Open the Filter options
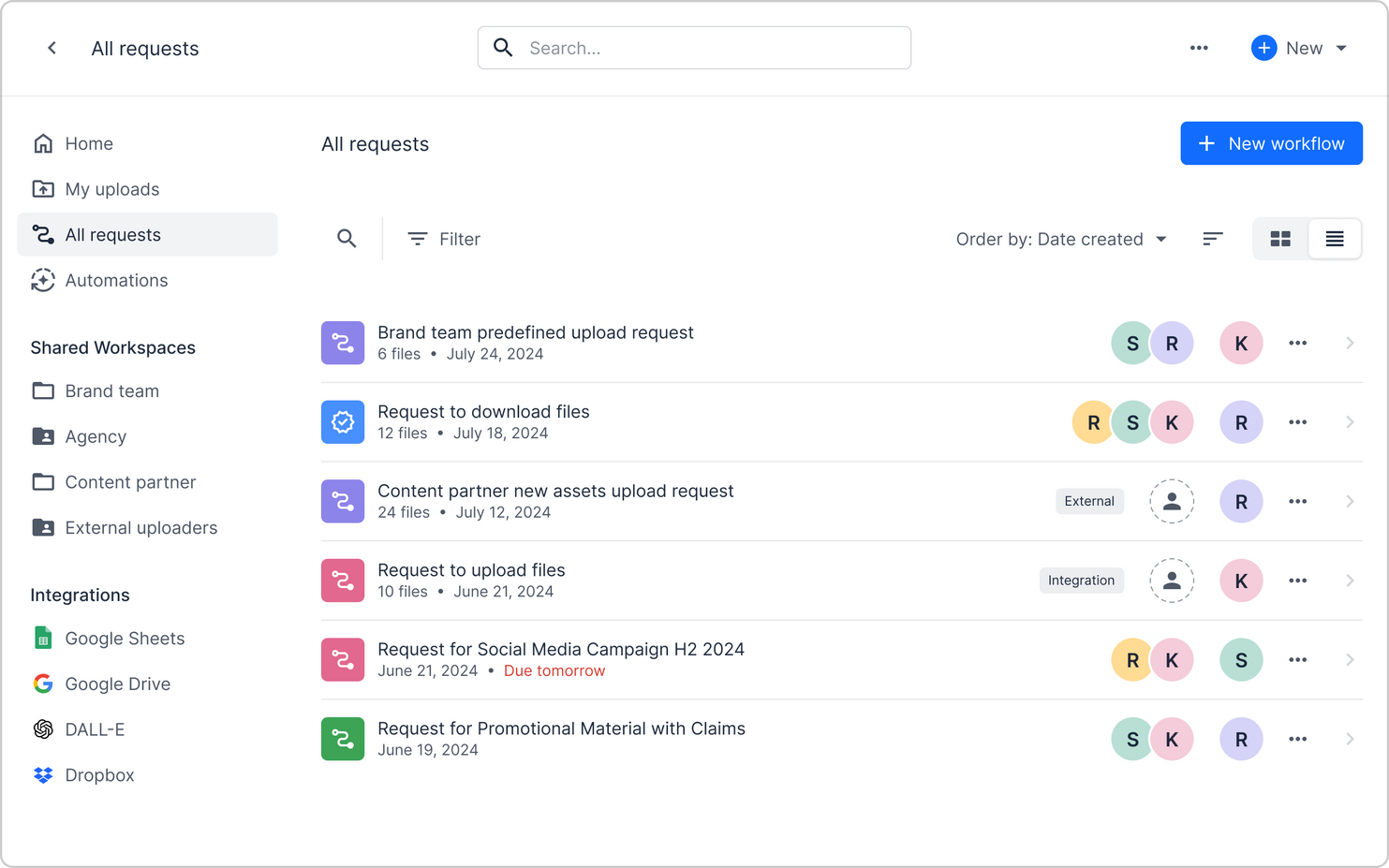The image size is (1389, 868). point(444,239)
